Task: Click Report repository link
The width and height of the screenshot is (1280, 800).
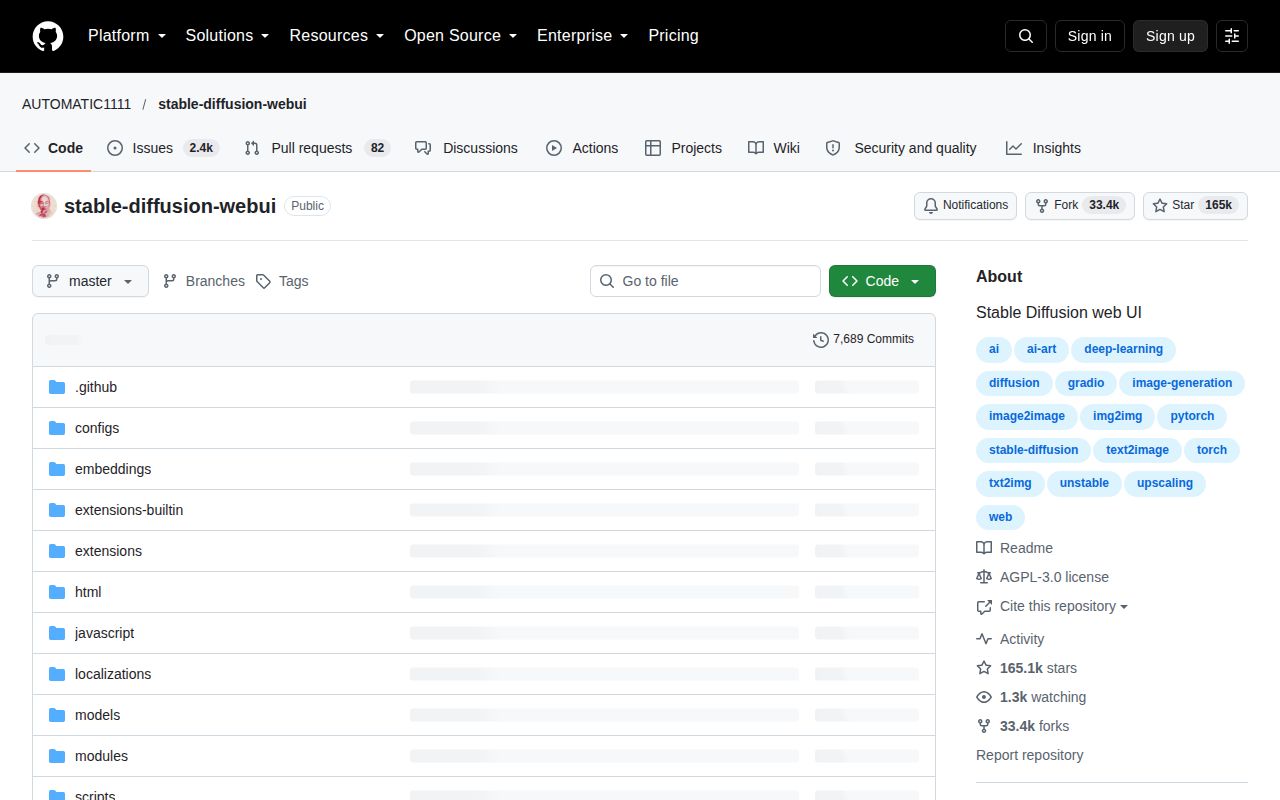Action: tap(1029, 755)
